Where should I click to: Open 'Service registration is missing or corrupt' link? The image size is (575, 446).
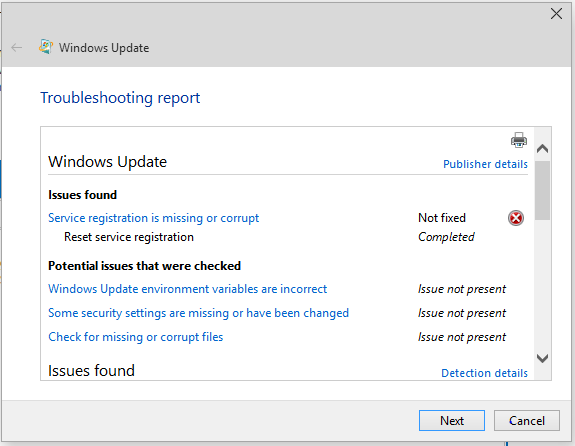click(153, 218)
